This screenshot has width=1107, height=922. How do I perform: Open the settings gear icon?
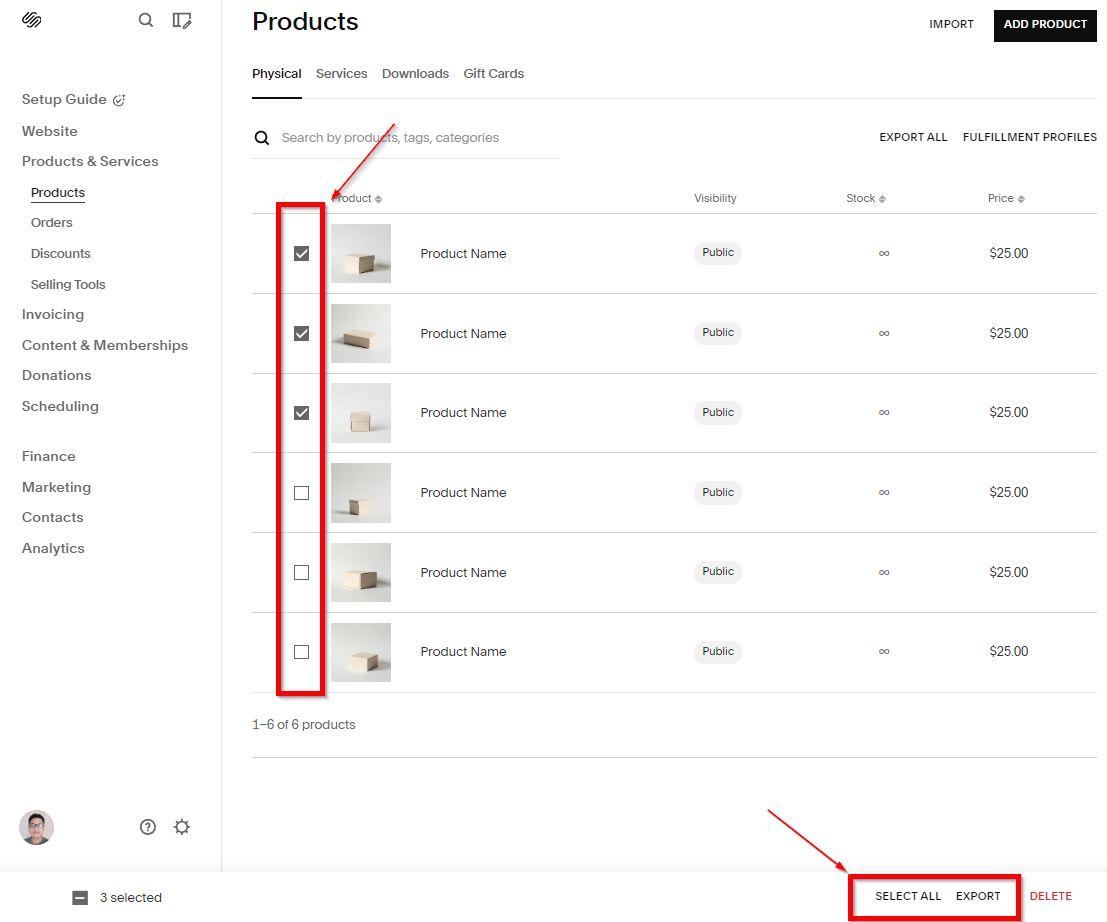click(x=182, y=827)
